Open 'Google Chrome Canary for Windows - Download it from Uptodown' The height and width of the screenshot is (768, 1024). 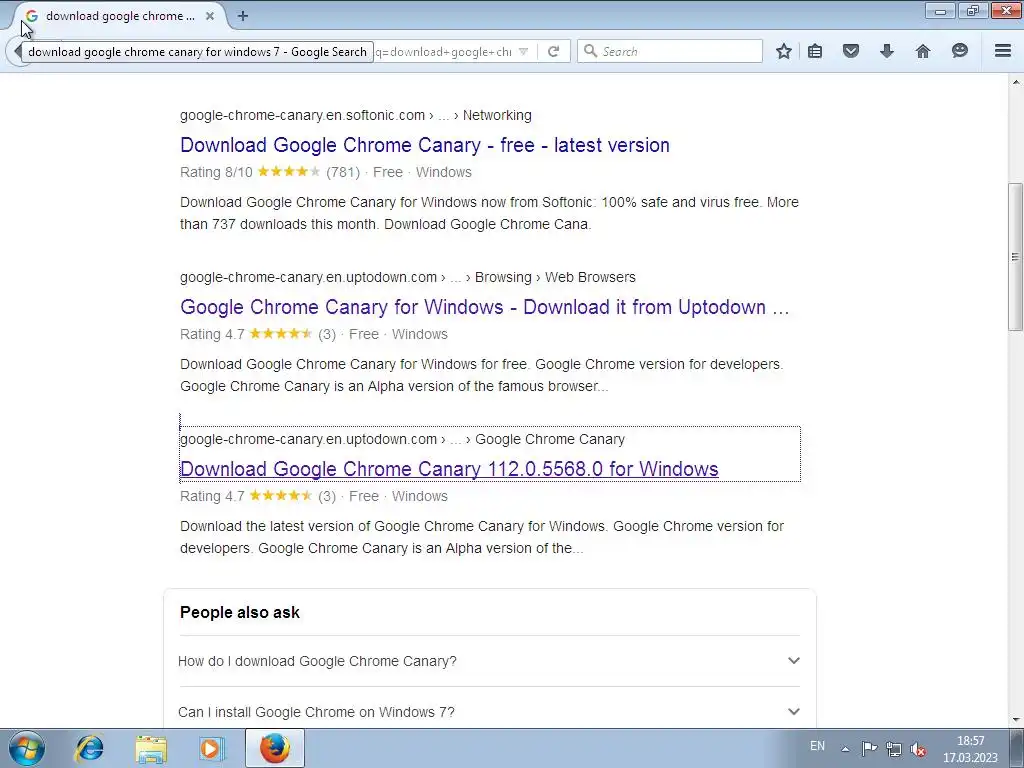[485, 307]
